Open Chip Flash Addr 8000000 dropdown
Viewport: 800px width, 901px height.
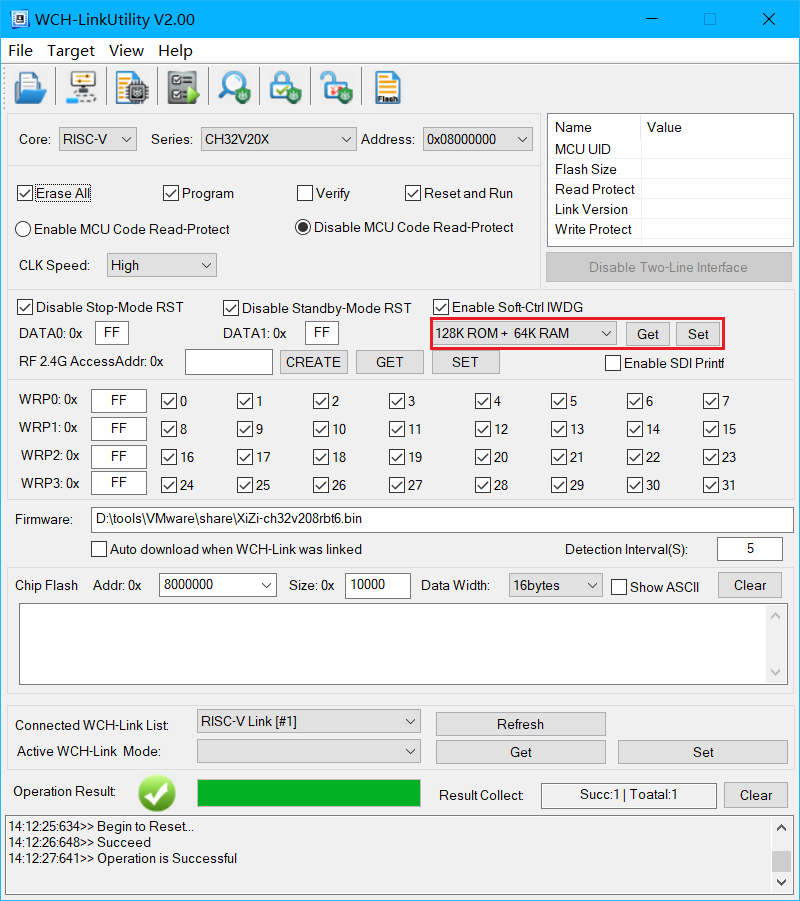click(217, 585)
